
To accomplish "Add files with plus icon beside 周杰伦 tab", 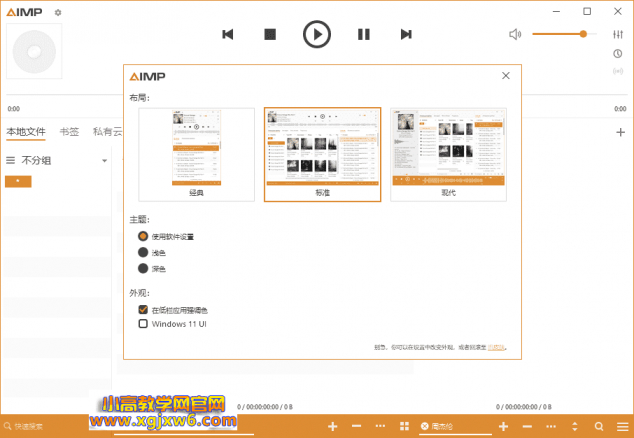I will 503,426.
